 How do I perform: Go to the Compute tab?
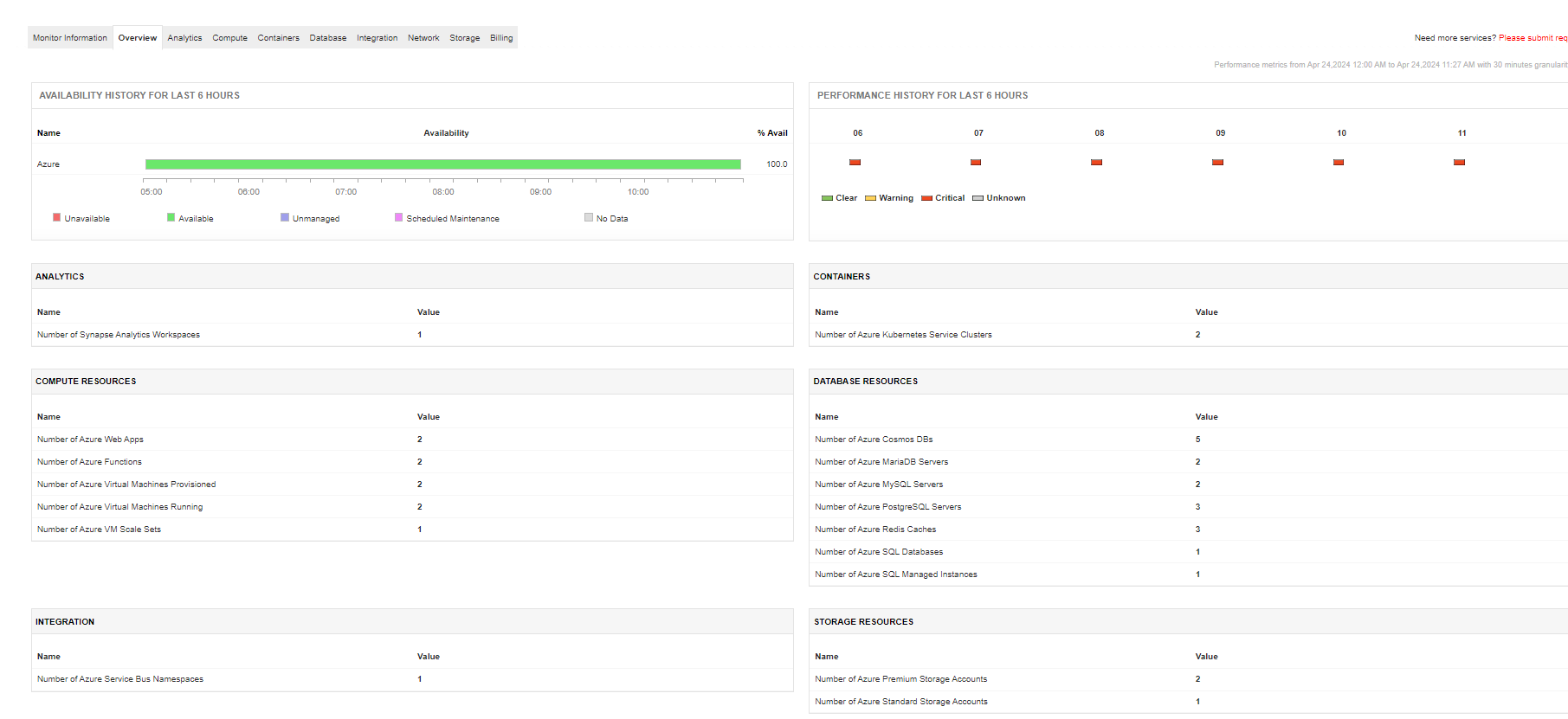[x=229, y=38]
